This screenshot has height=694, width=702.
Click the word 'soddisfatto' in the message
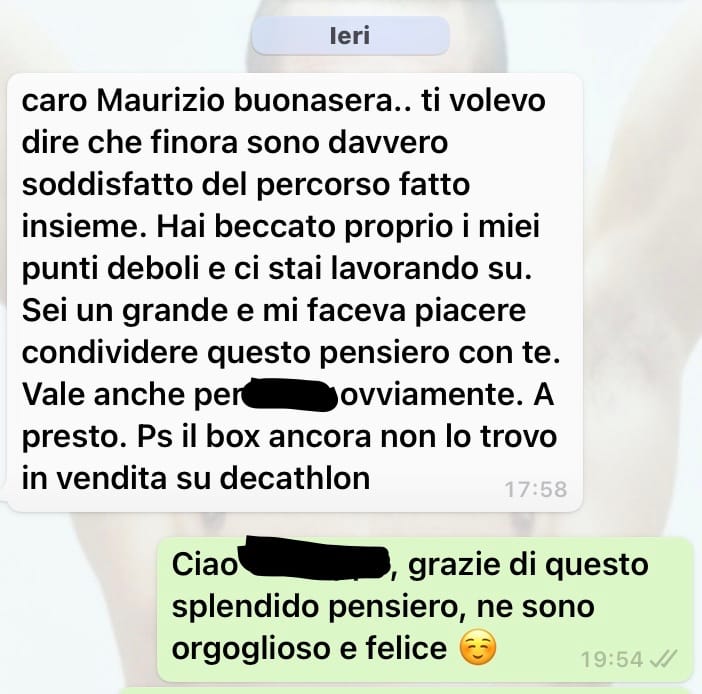tap(107, 184)
